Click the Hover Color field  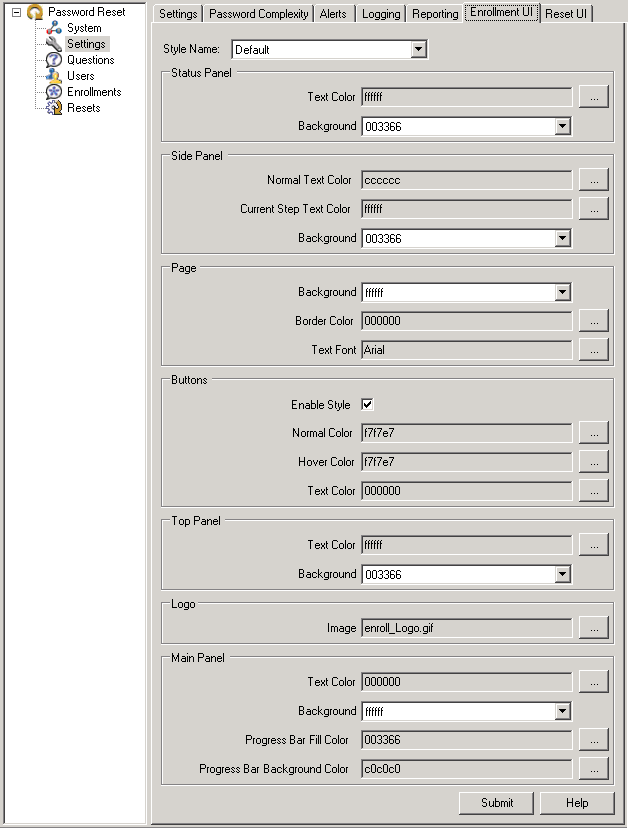click(x=466, y=462)
